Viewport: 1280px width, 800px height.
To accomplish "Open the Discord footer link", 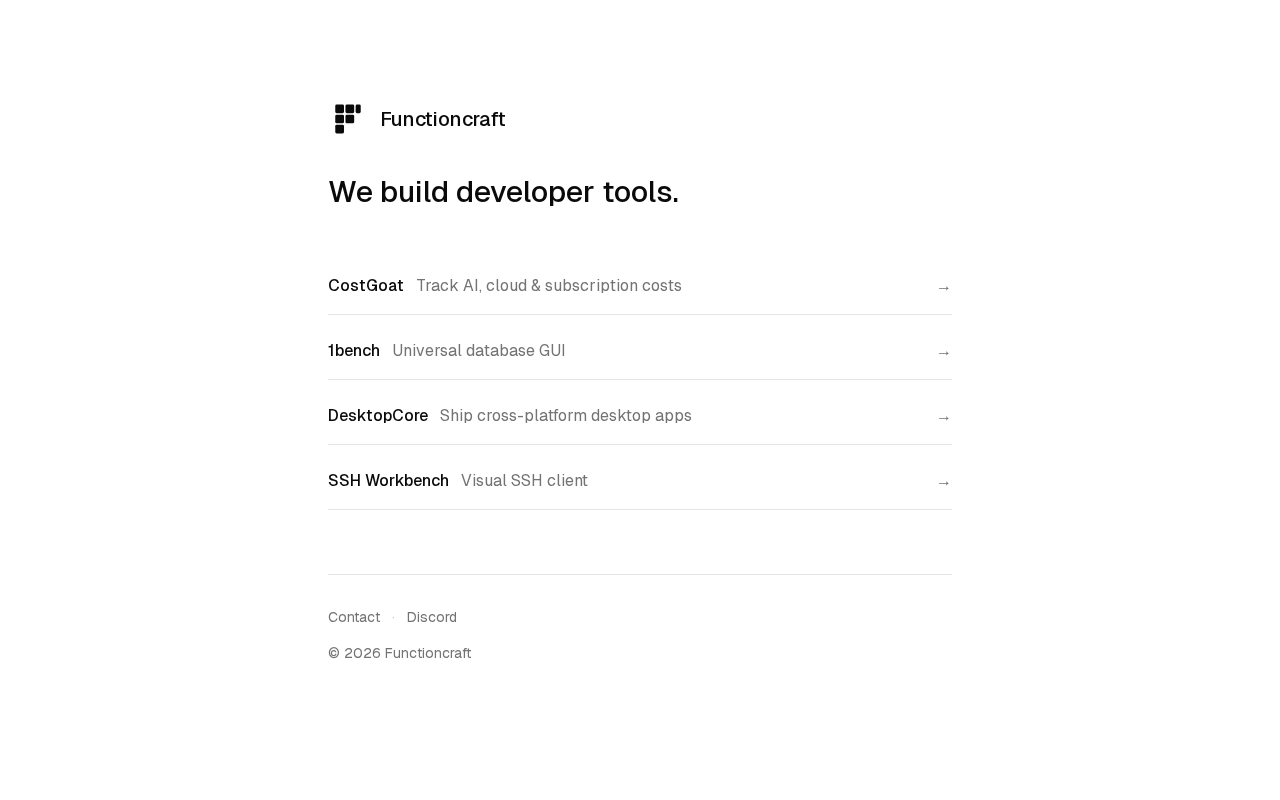I will 431,617.
